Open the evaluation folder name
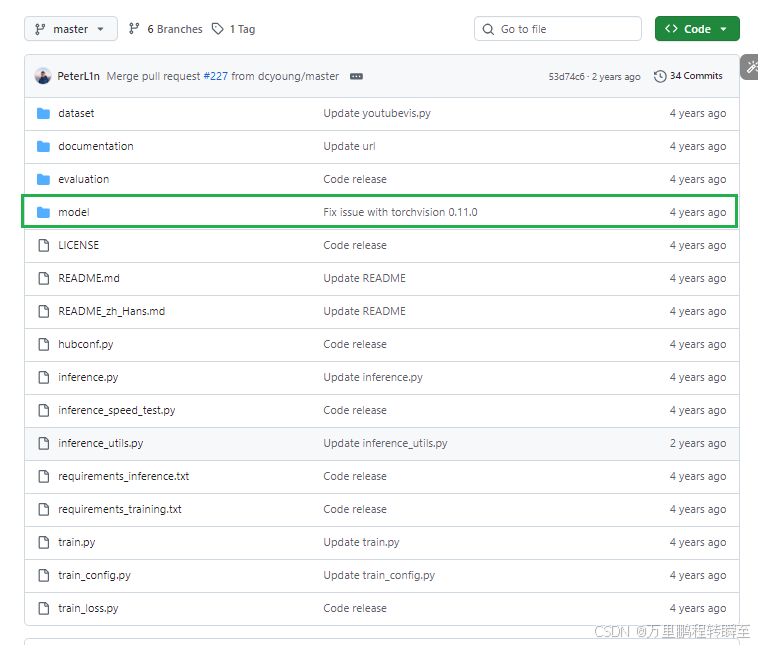Viewport: 758px width, 645px height. coord(84,179)
